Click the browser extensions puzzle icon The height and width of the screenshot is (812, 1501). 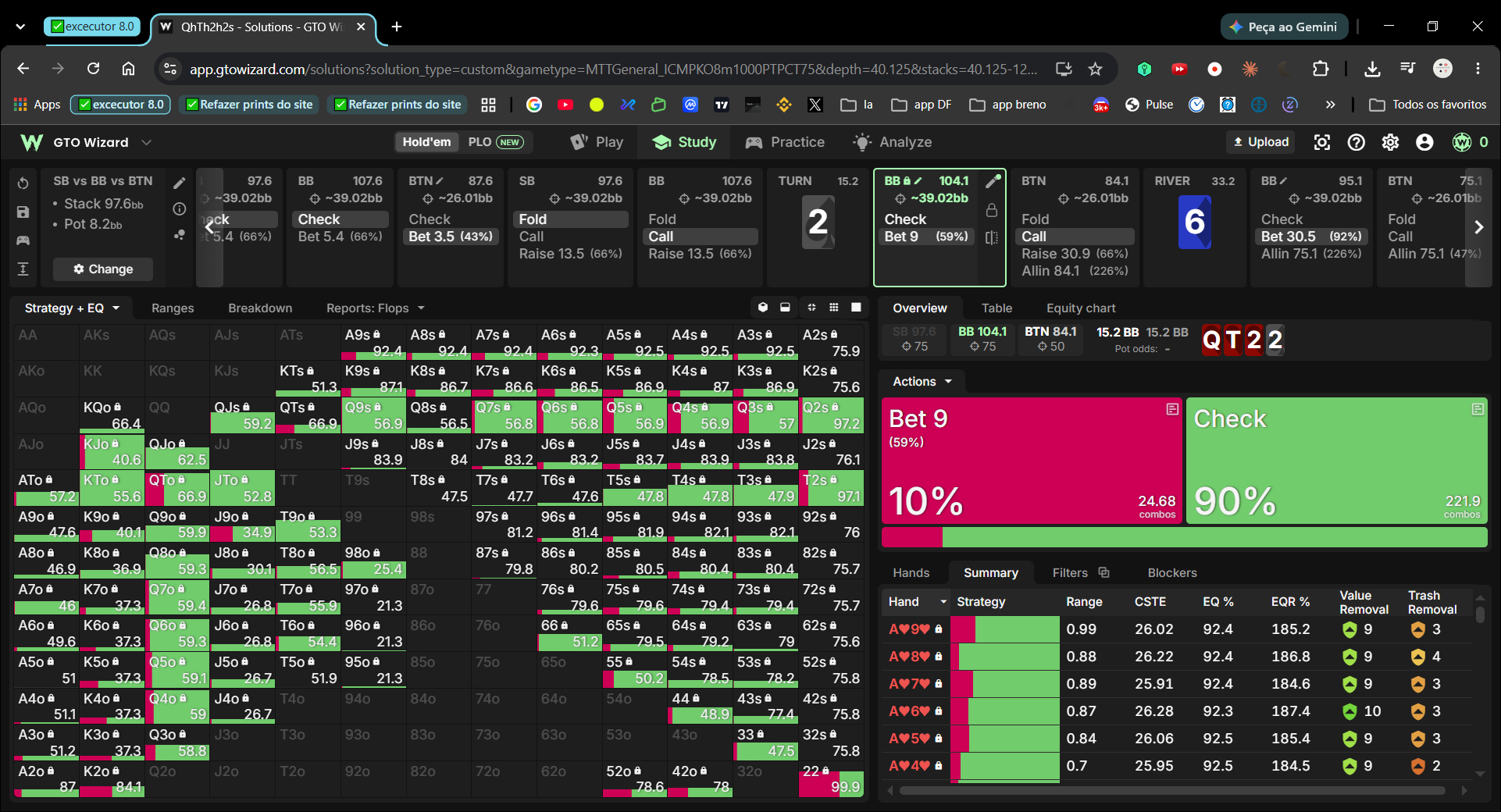pos(1321,69)
